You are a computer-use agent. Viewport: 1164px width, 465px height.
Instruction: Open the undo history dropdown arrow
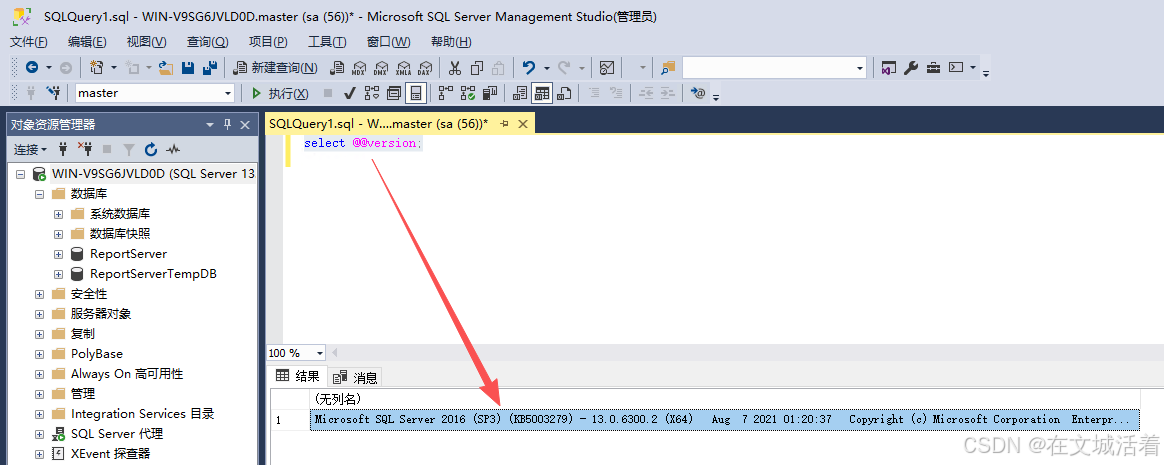(546, 68)
